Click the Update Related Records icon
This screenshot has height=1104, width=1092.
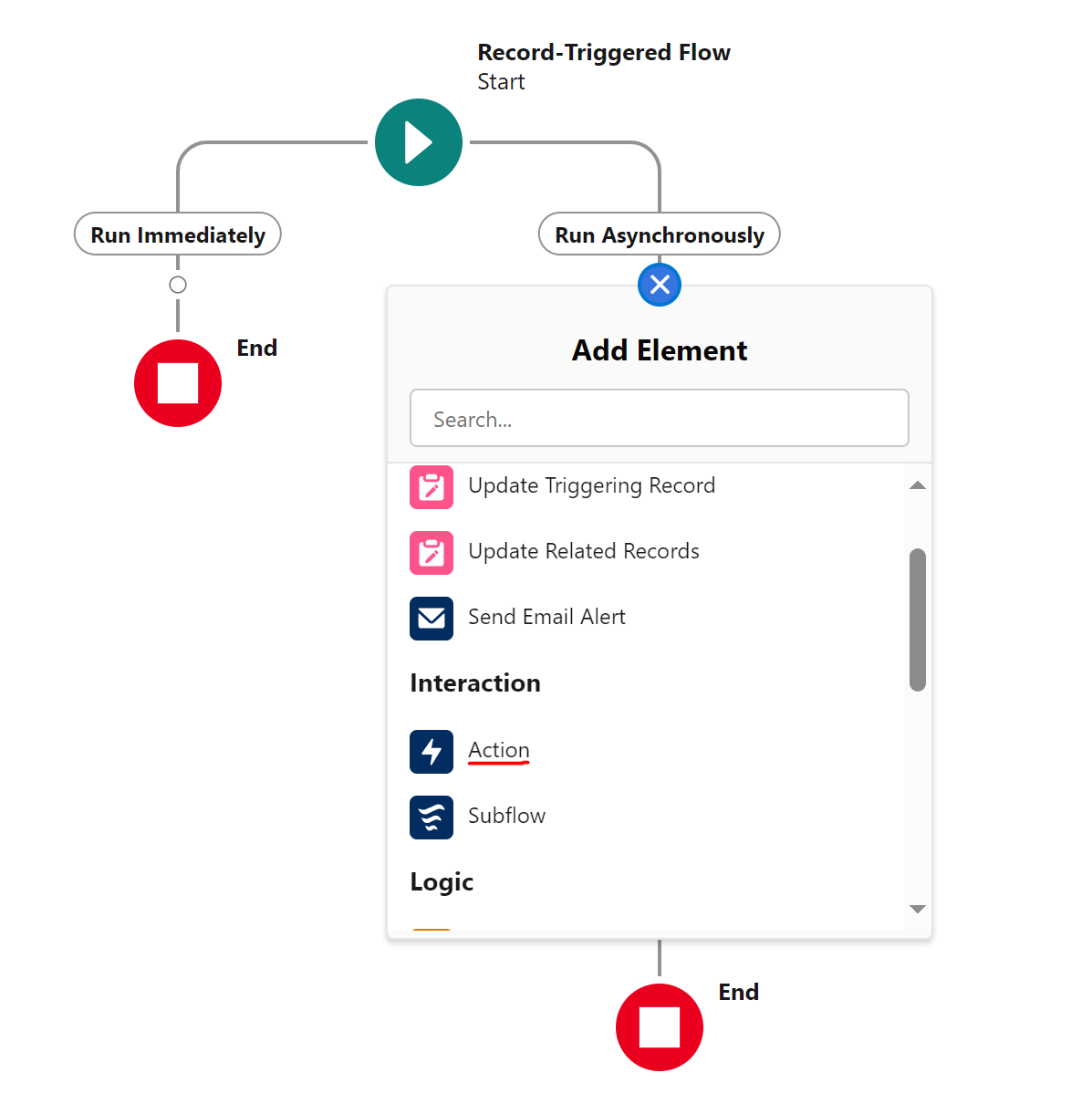click(x=432, y=552)
